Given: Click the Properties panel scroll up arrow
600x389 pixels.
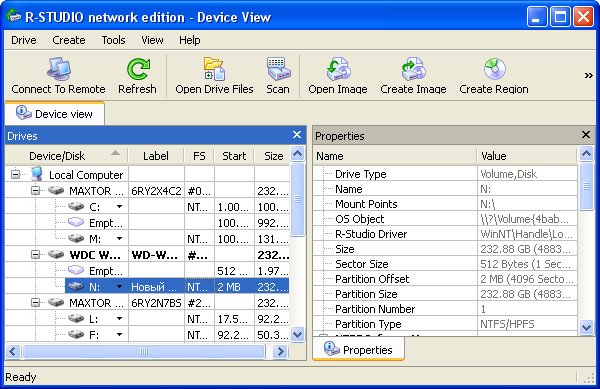Looking at the screenshot, I should click(x=587, y=154).
